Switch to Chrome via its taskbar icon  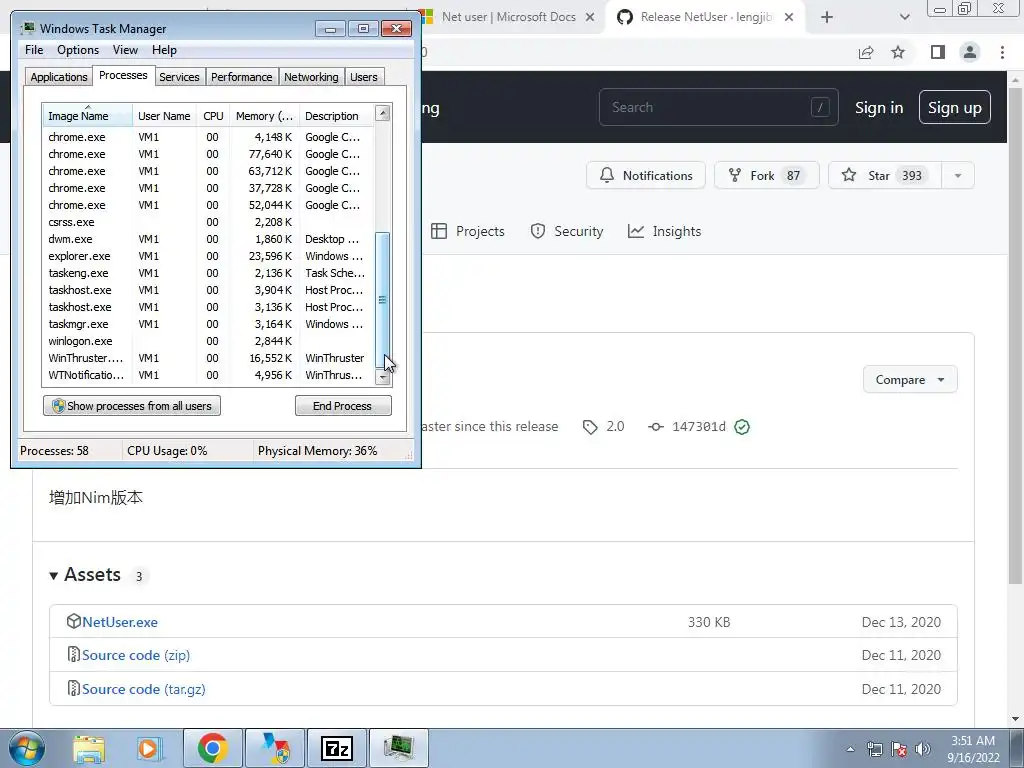(x=212, y=748)
